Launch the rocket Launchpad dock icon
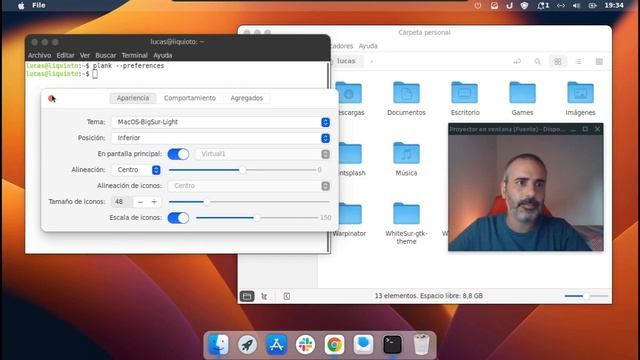The height and width of the screenshot is (360, 640). (247, 345)
